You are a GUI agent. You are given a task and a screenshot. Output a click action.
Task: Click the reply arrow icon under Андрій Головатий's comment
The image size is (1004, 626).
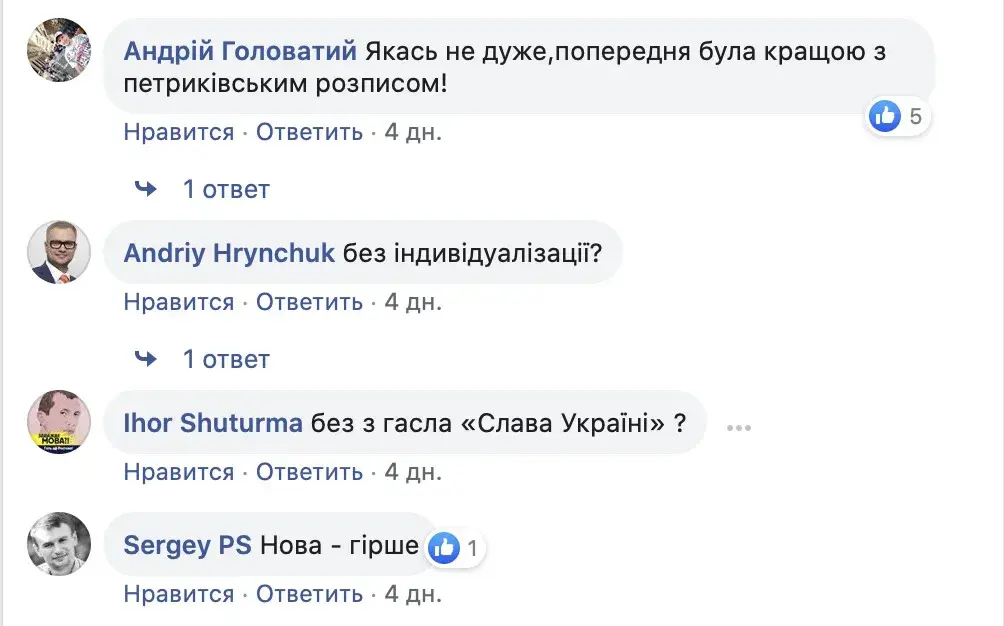pyautogui.click(x=146, y=188)
